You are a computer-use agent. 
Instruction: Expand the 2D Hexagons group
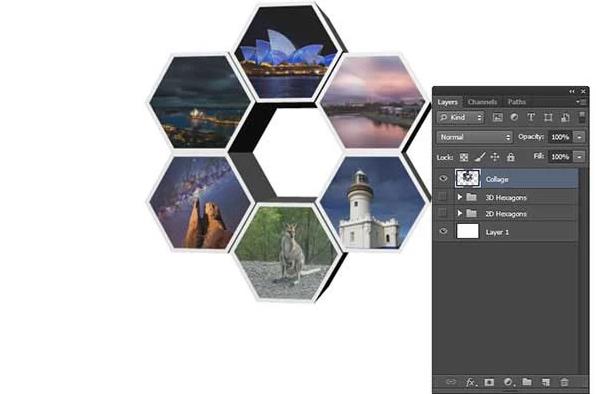(459, 213)
